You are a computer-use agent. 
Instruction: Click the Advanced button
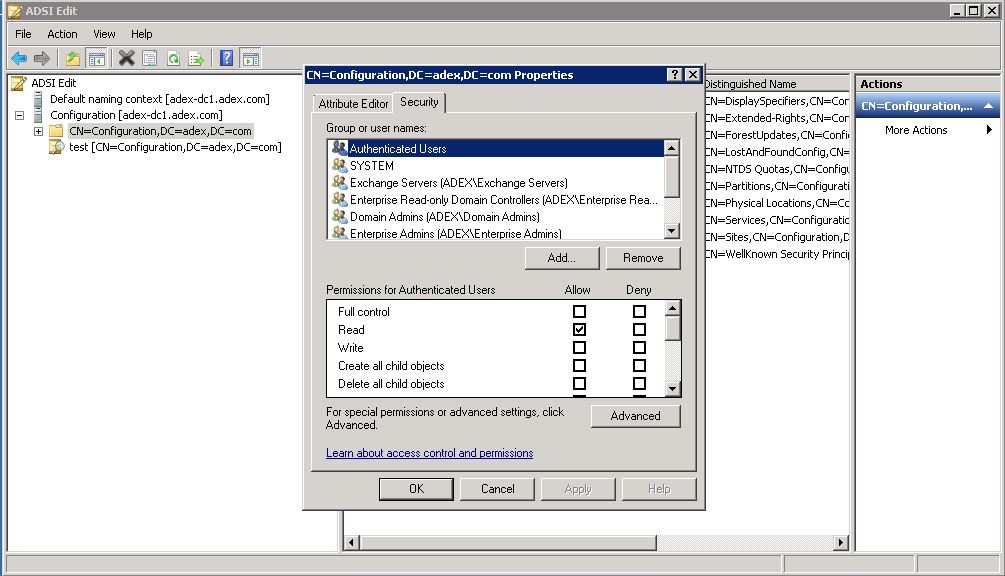[636, 416]
